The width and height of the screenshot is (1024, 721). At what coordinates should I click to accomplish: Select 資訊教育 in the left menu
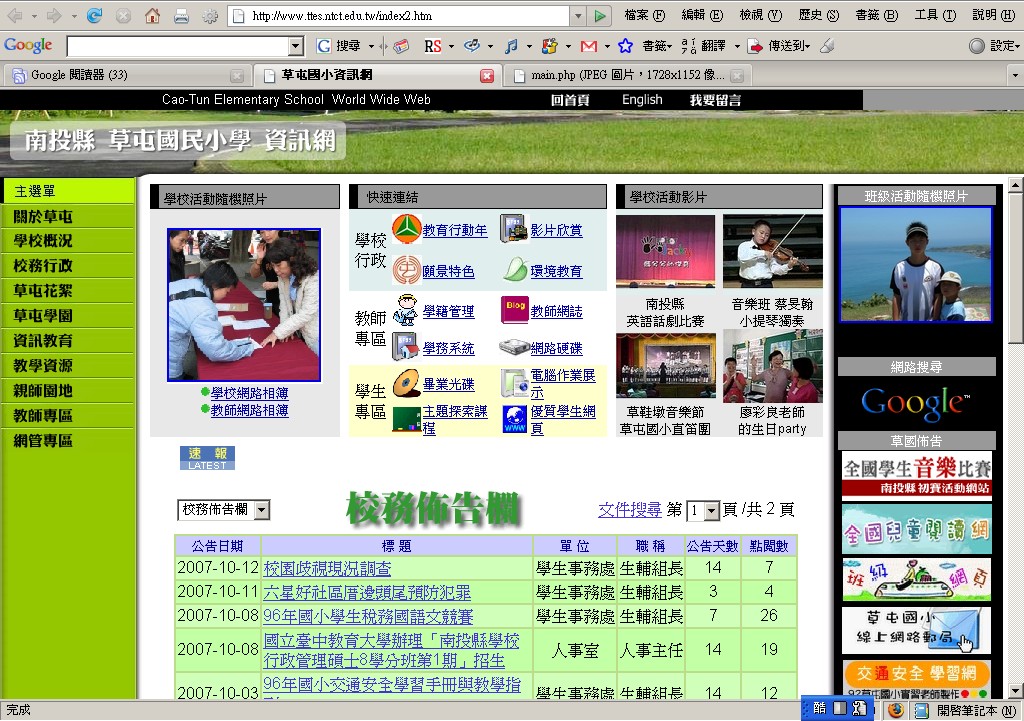(x=43, y=341)
